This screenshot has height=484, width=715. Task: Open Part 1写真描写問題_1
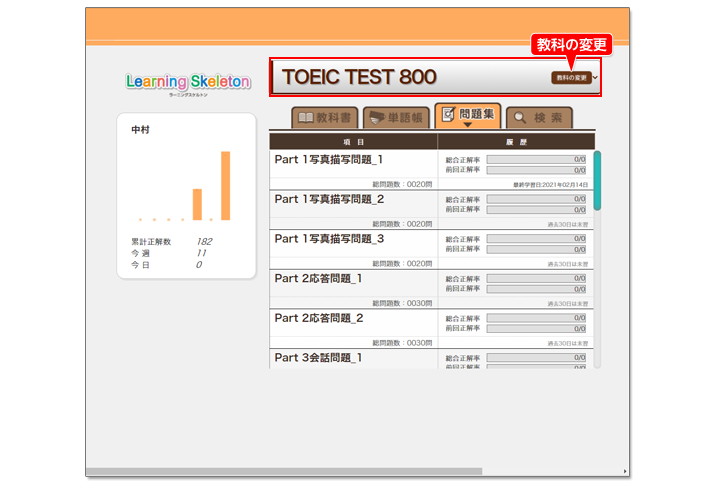(329, 160)
